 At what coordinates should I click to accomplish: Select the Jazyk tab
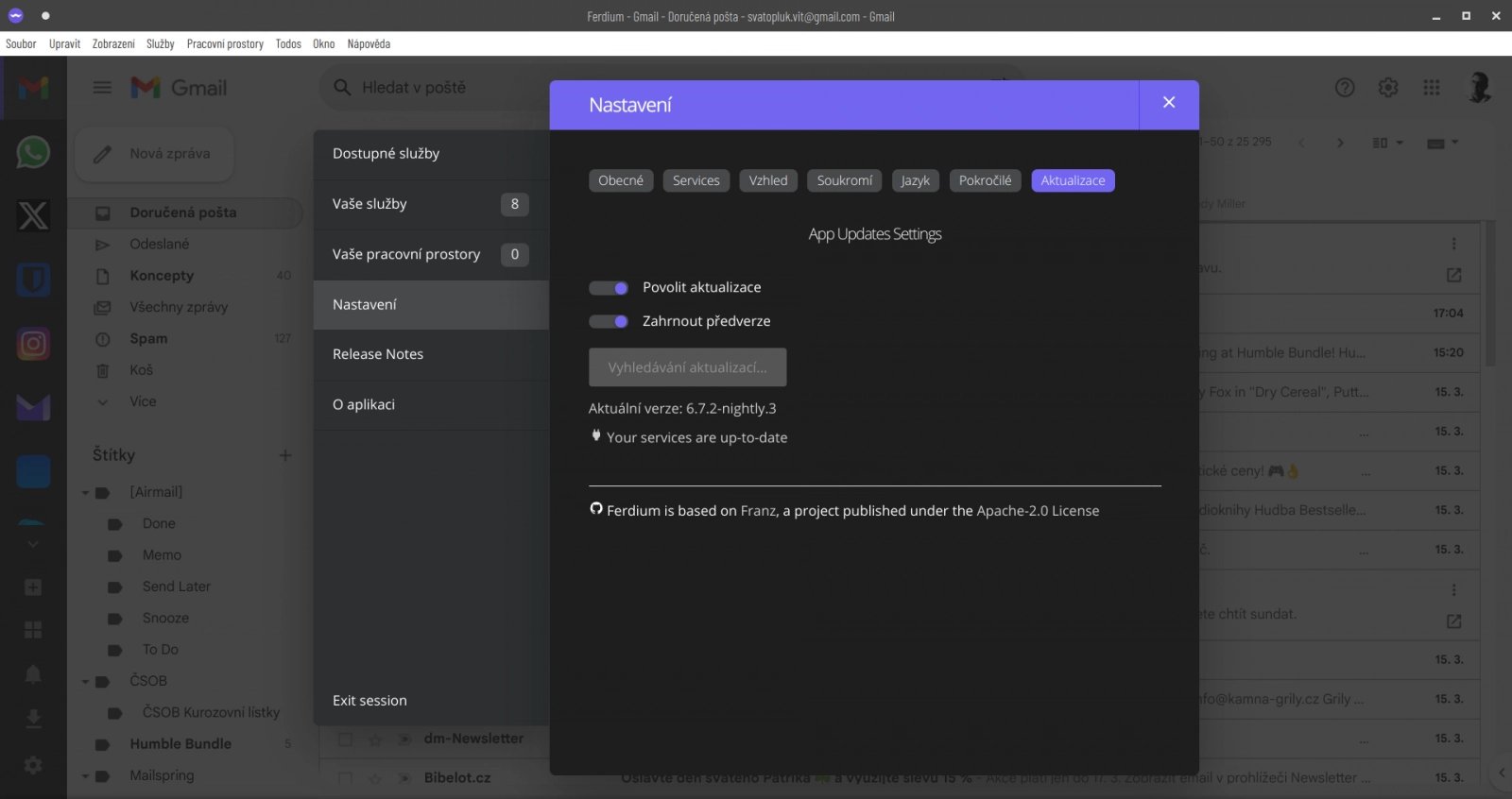point(916,180)
